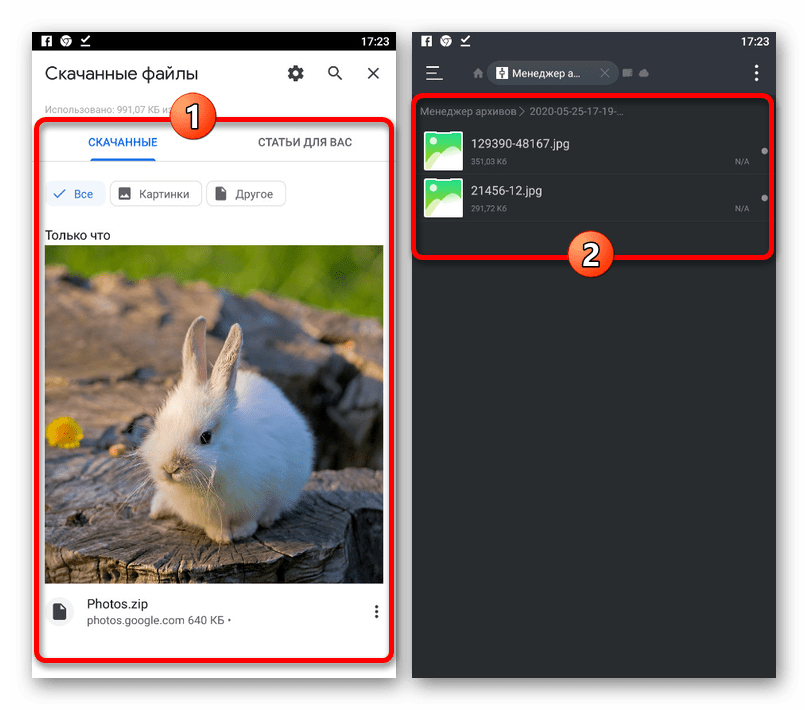Screen dimensions: 808x710
Task: Open the hamburger menu in file manager
Action: tap(433, 73)
